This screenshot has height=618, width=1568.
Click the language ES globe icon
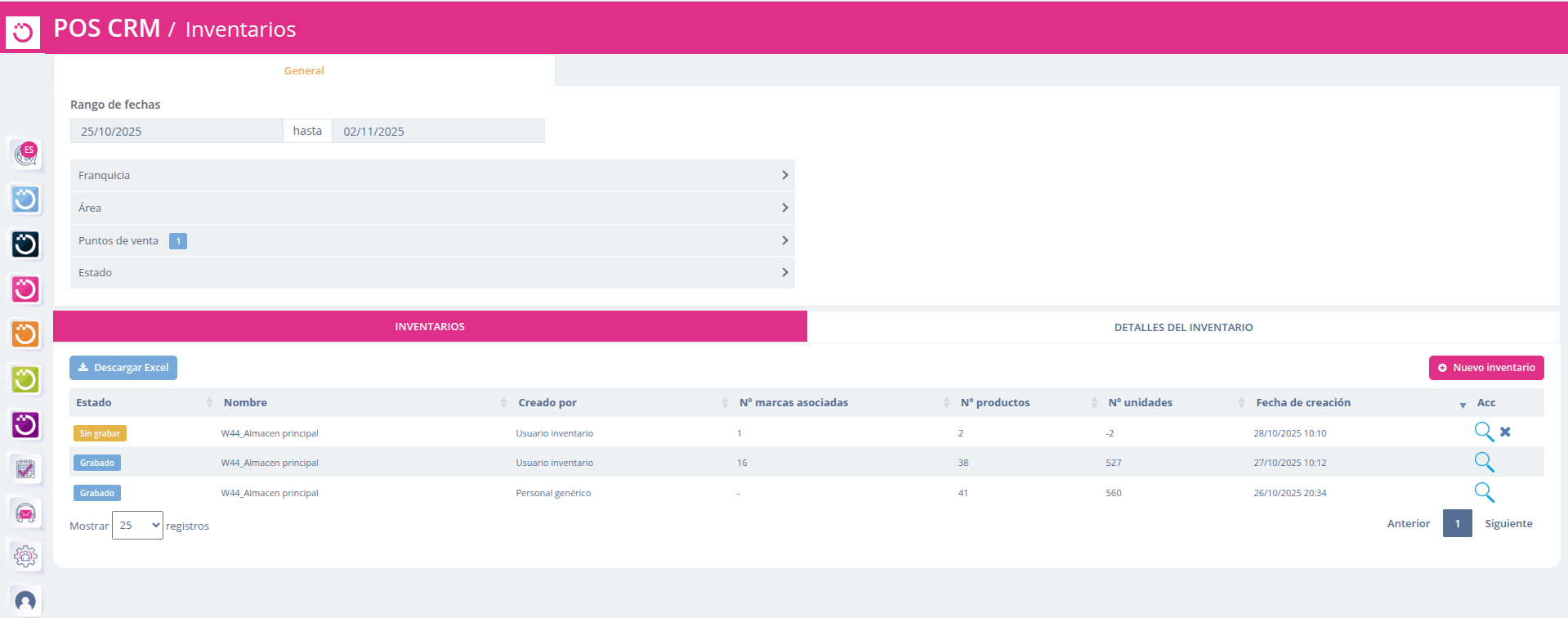point(25,153)
